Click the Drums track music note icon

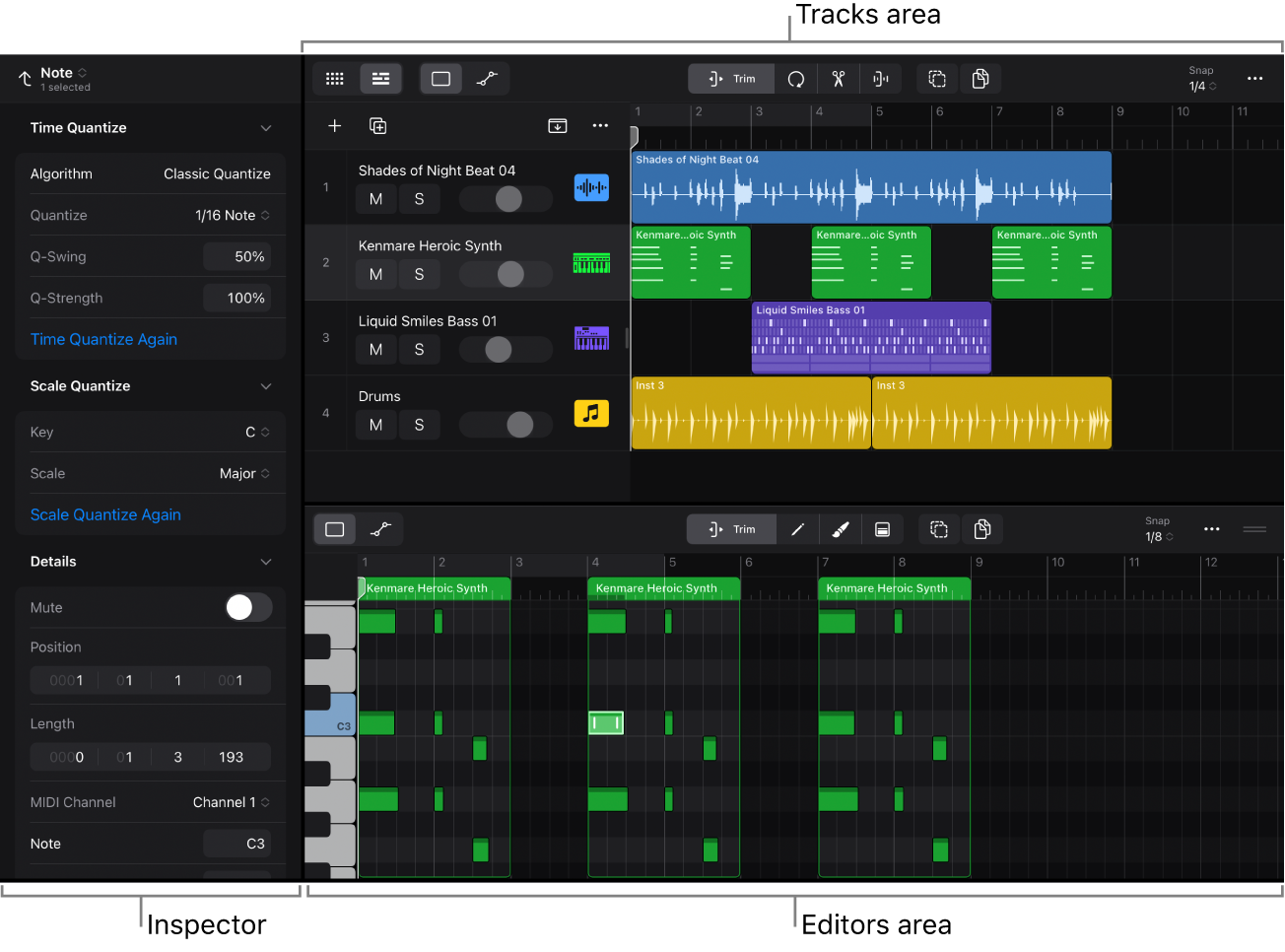point(590,413)
